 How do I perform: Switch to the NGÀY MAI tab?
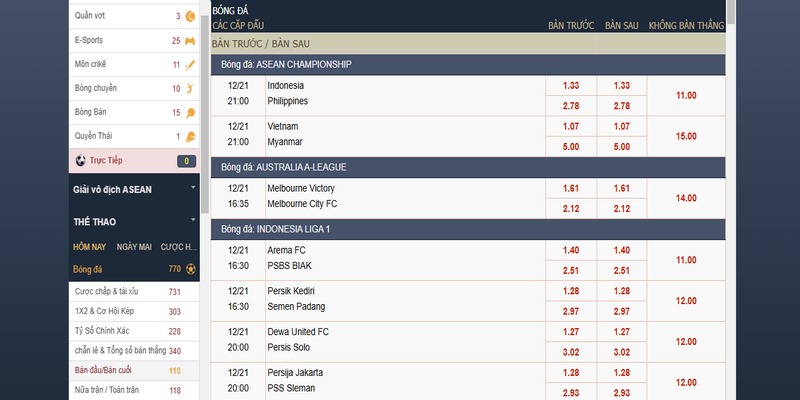133,246
